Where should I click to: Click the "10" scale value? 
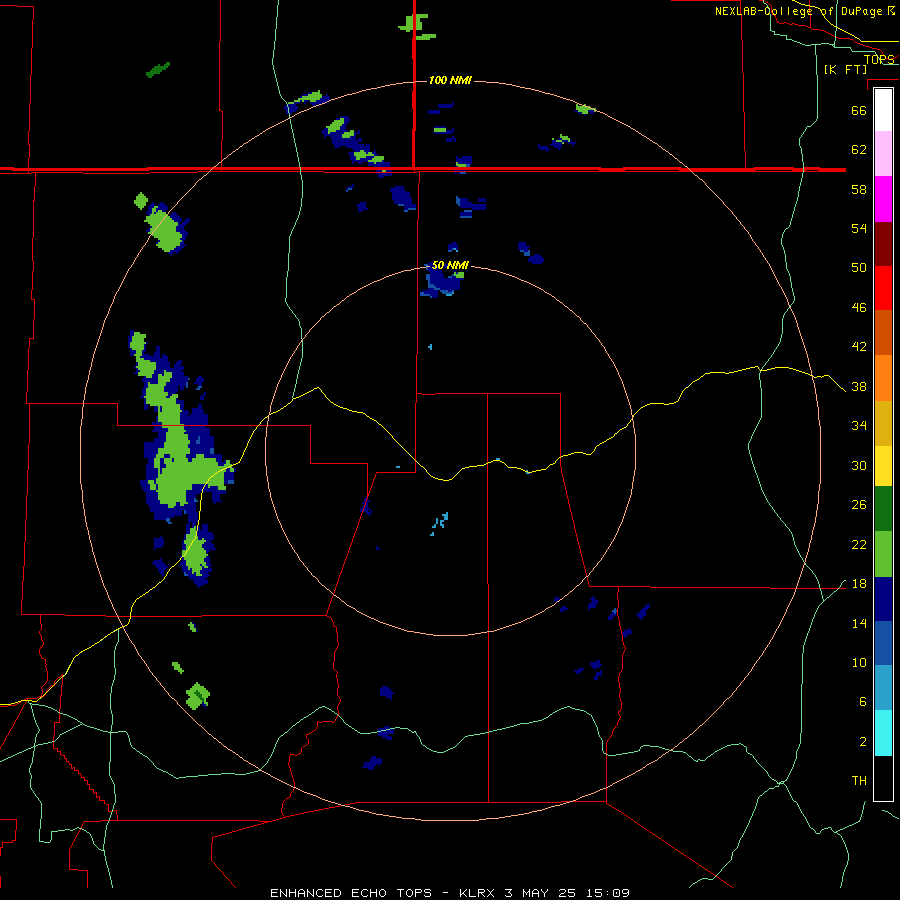[x=859, y=663]
